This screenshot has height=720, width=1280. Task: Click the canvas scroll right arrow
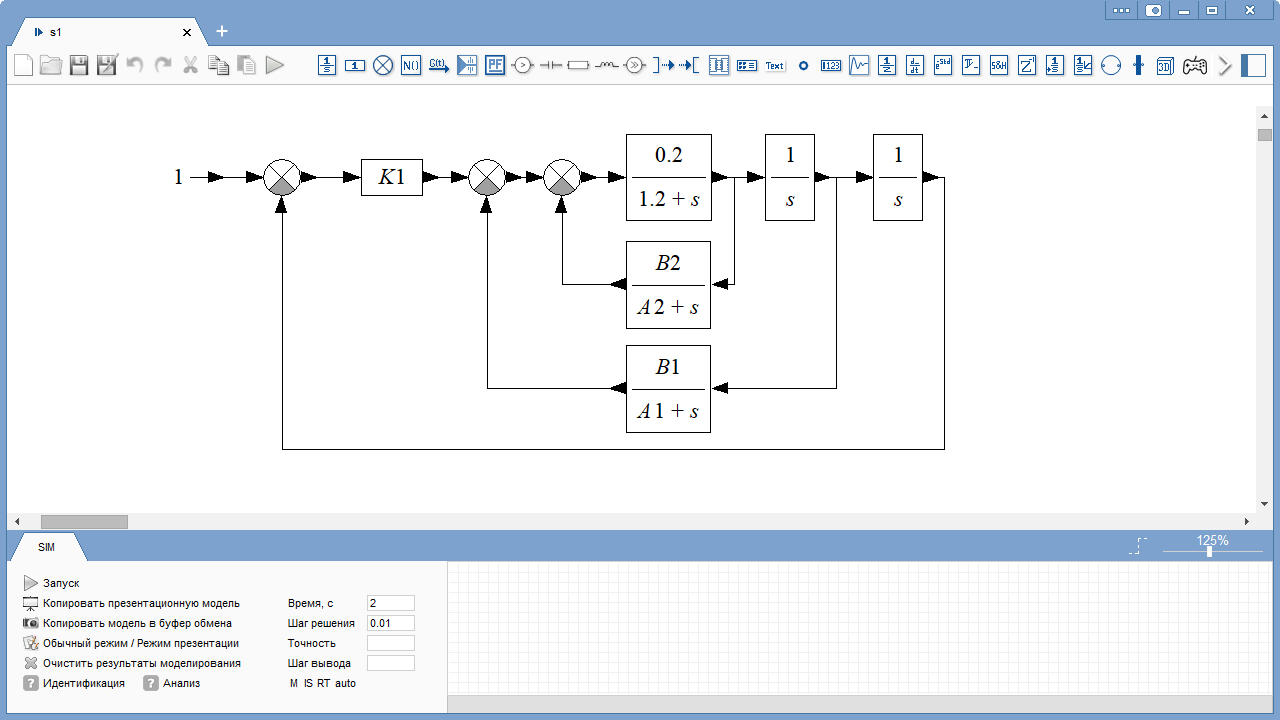1246,522
